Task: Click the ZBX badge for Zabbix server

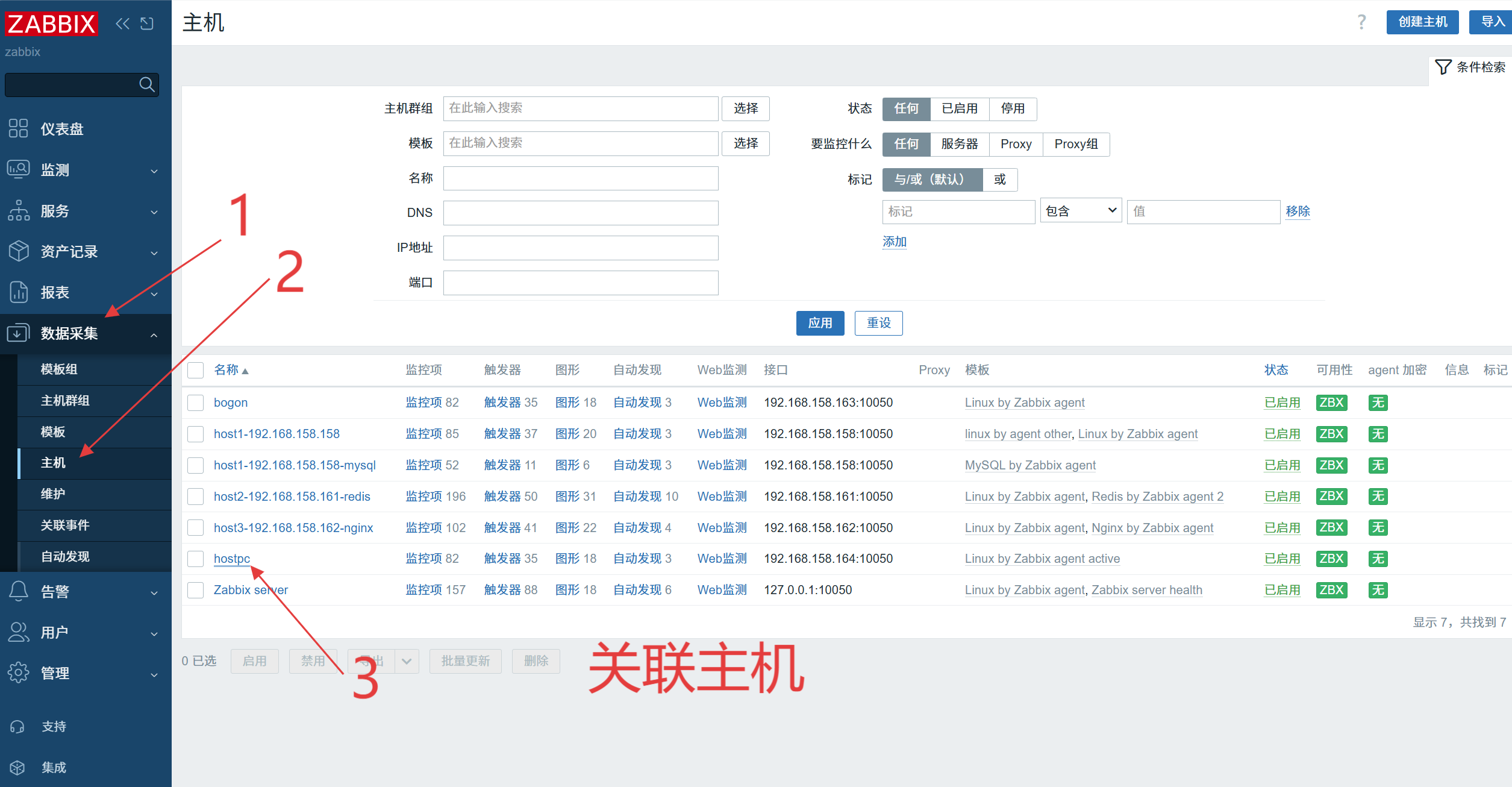Action: pyautogui.click(x=1332, y=590)
